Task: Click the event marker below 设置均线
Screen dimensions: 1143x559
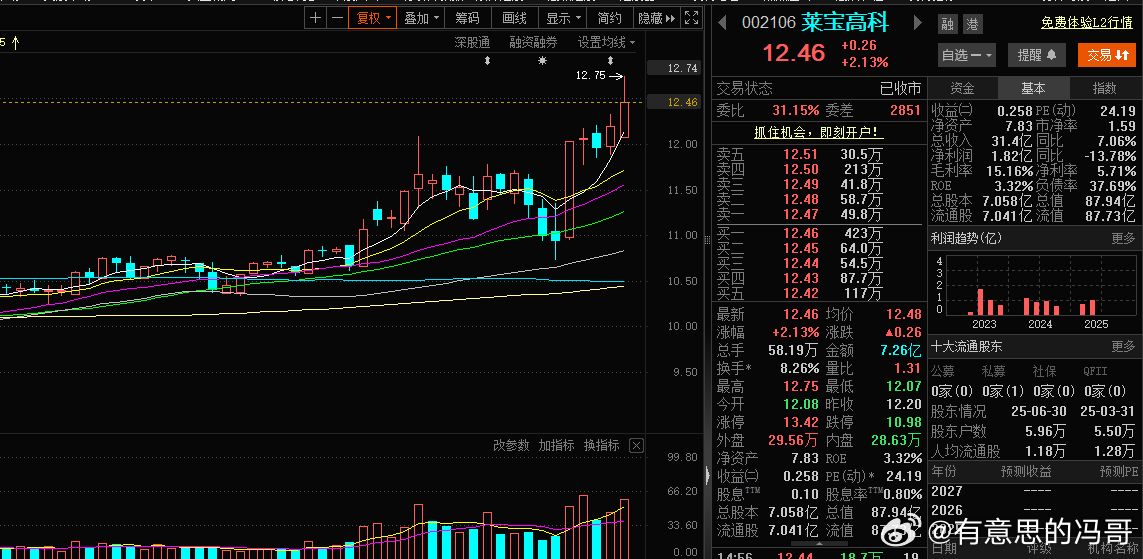Action: click(x=611, y=61)
